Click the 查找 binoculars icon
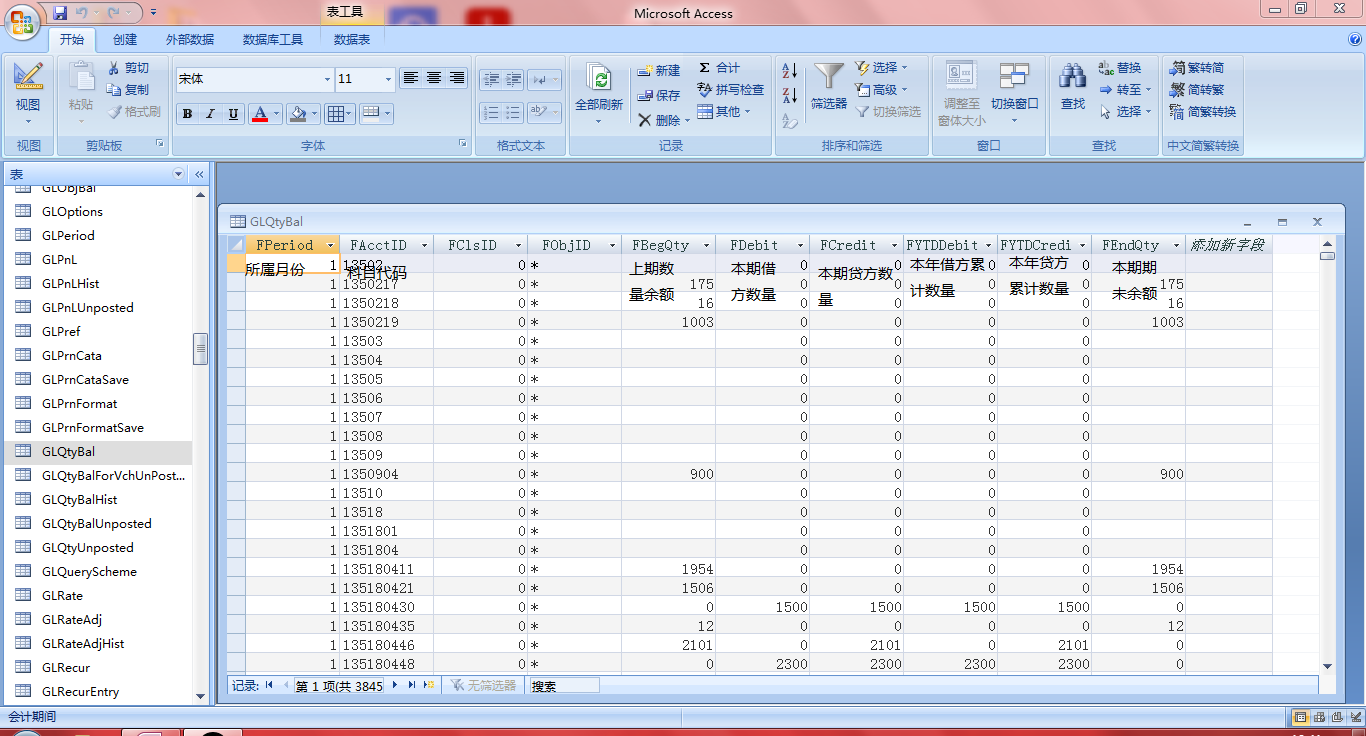Screen dimensions: 1366x736 pyautogui.click(x=1072, y=76)
